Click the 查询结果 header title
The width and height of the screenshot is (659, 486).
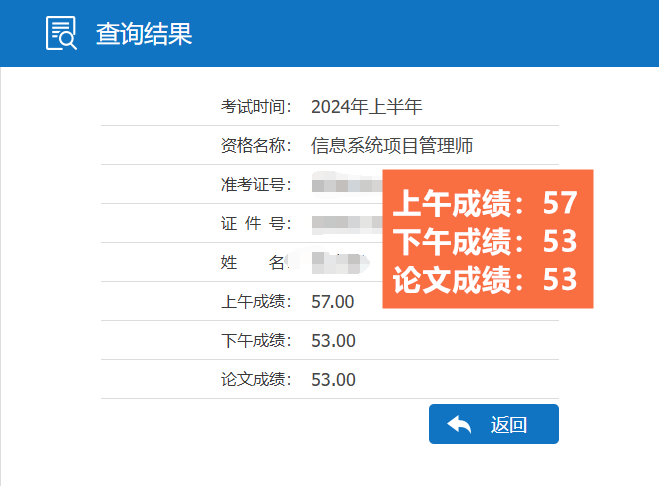[144, 34]
